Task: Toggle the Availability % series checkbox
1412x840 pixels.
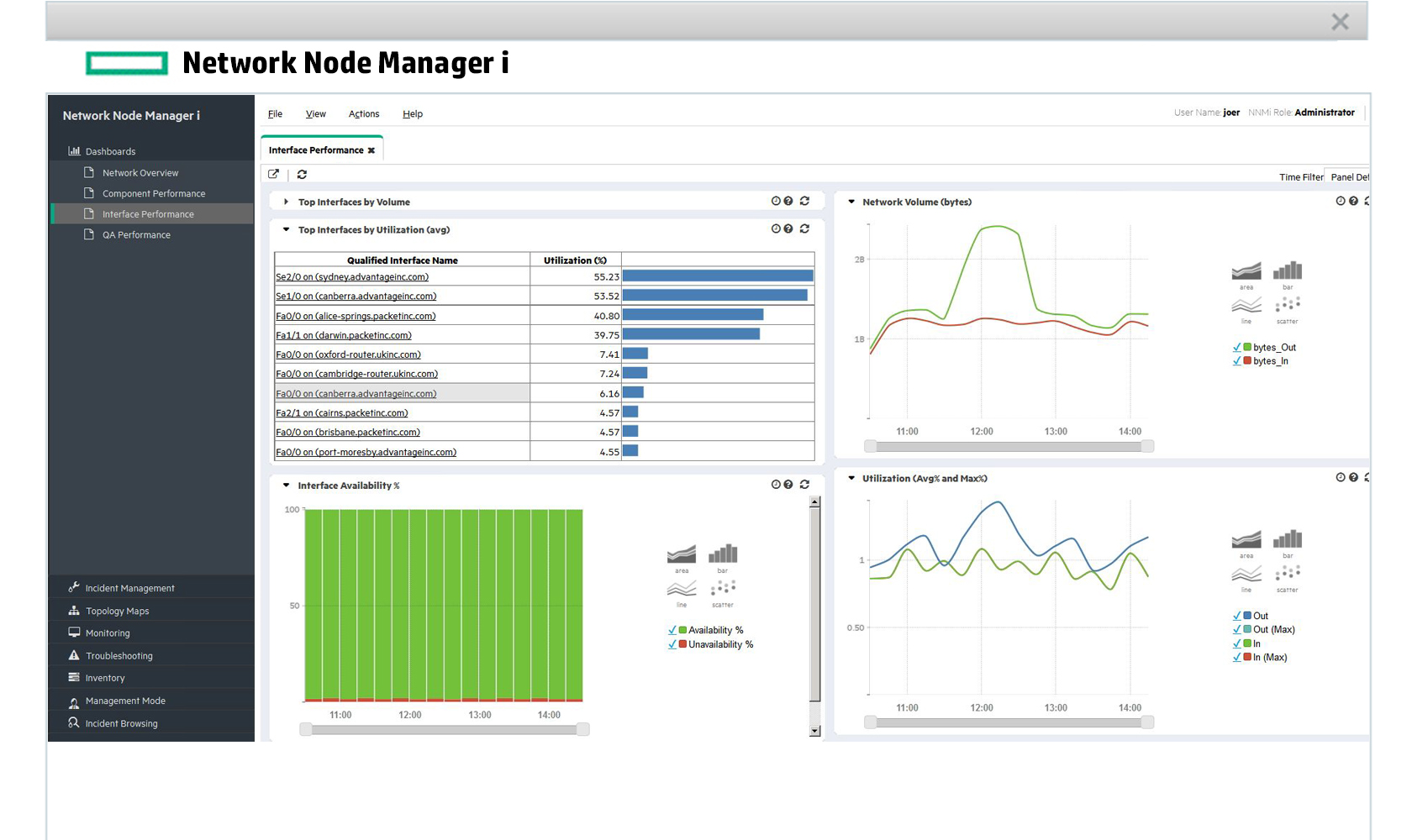Action: (x=672, y=630)
